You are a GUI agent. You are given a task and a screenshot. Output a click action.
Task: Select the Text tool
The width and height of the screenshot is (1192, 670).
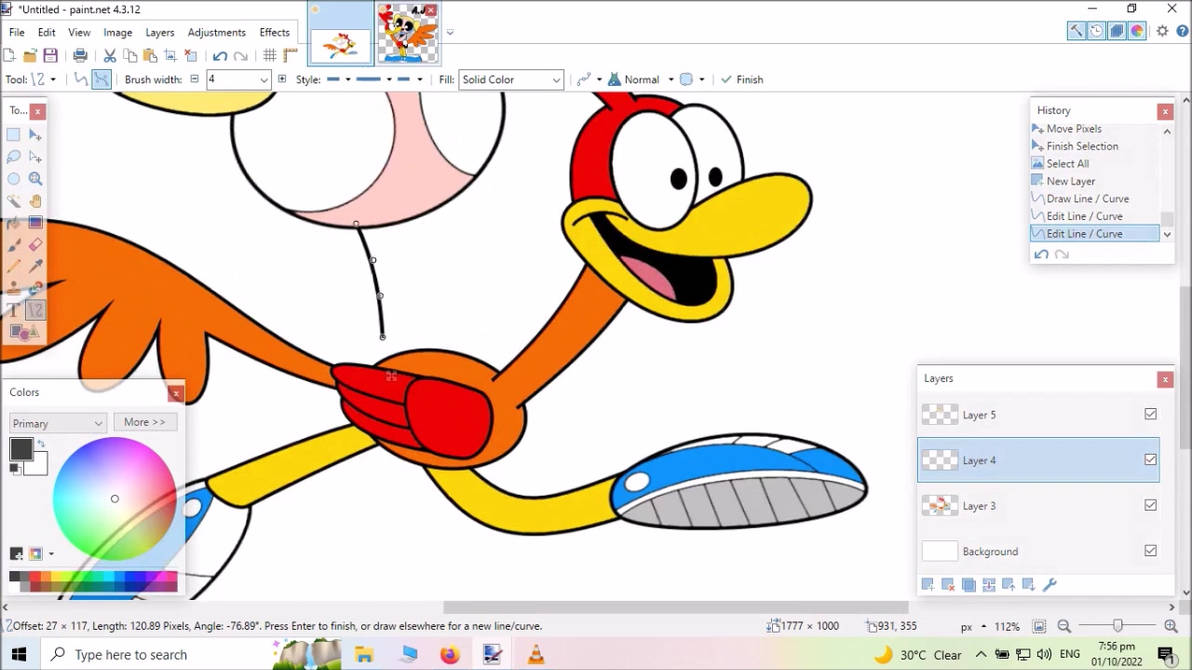tap(14, 310)
